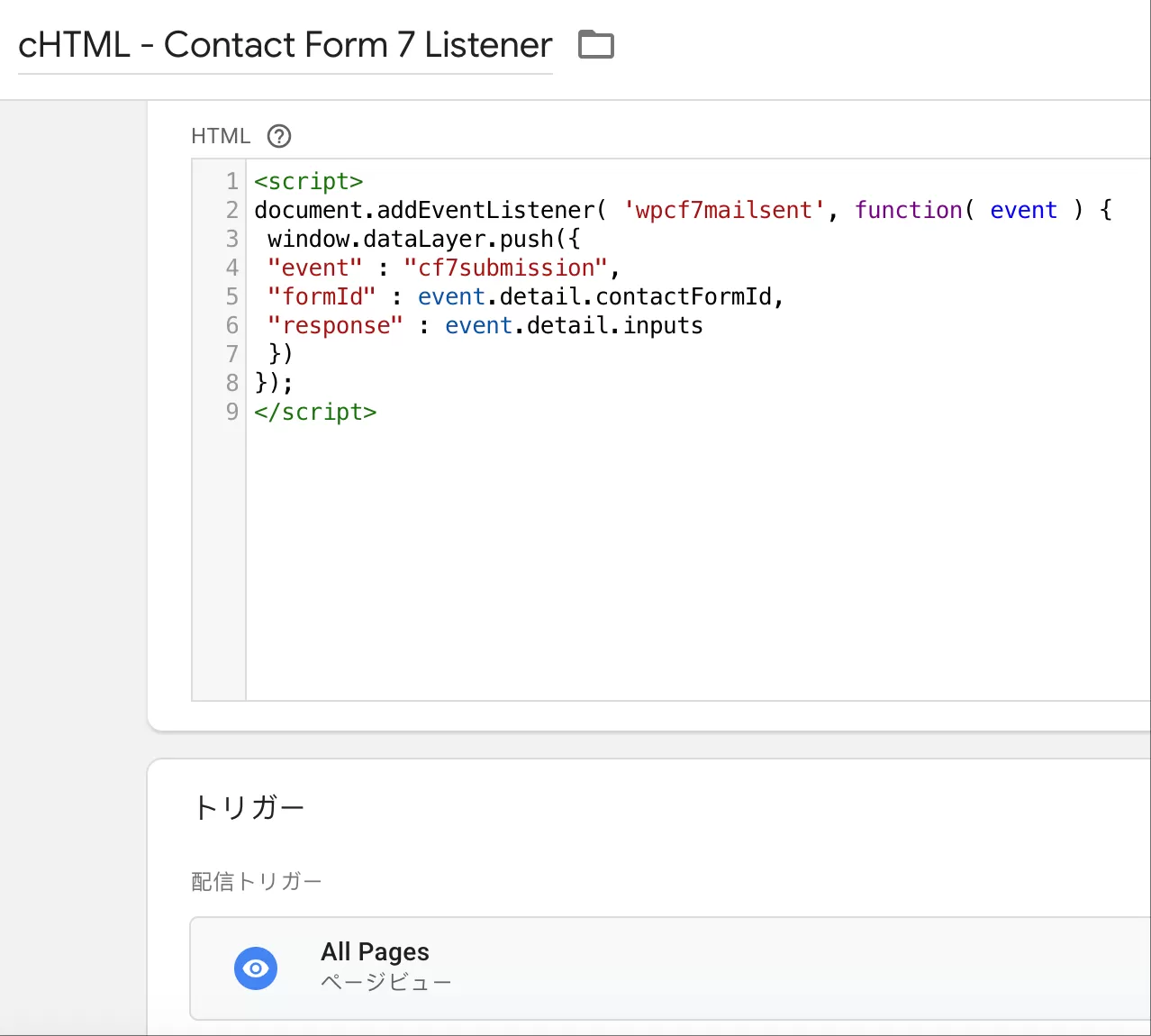The width and height of the screenshot is (1151, 1036).
Task: Click the folder icon beside tag name
Action: click(595, 44)
